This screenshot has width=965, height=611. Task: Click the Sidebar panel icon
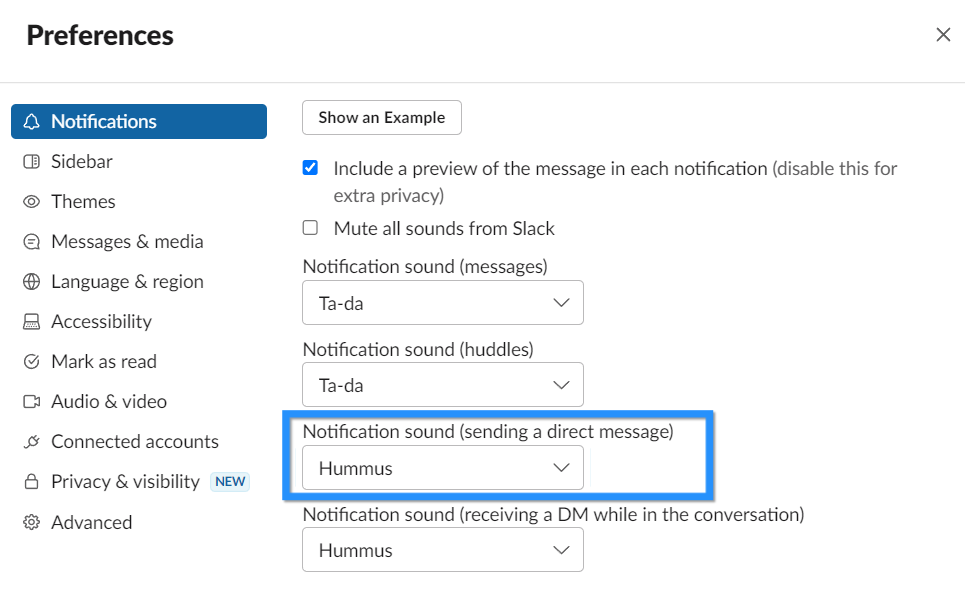tap(32, 162)
